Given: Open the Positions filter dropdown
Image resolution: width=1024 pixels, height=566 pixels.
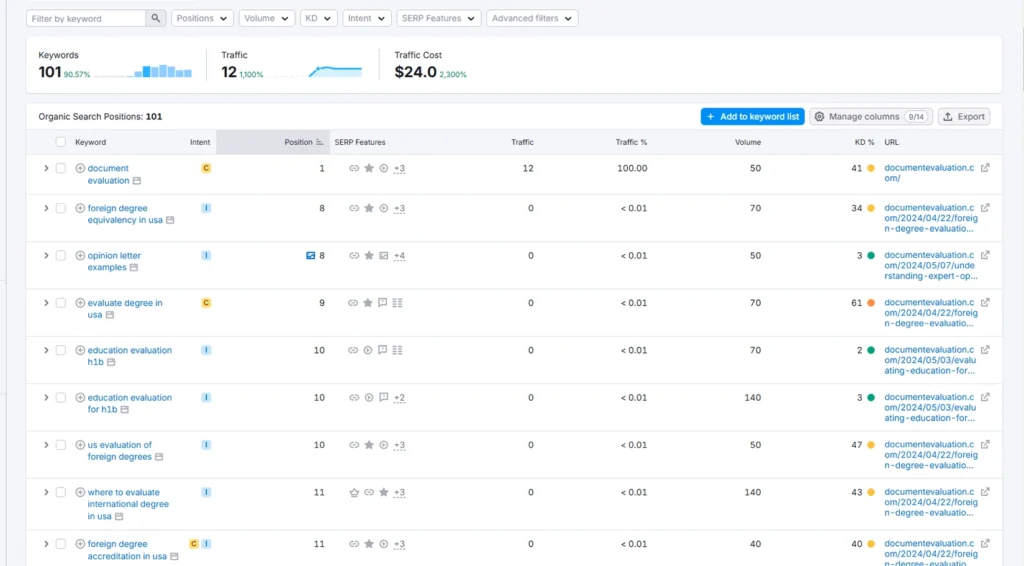Looking at the screenshot, I should pyautogui.click(x=202, y=18).
